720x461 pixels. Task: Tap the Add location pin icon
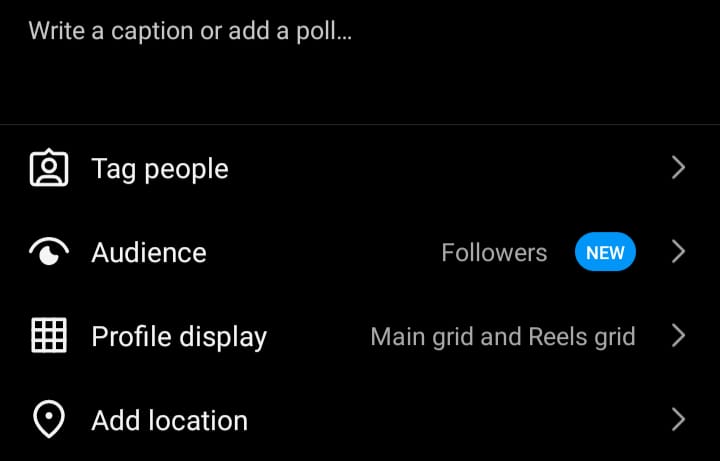click(x=49, y=419)
